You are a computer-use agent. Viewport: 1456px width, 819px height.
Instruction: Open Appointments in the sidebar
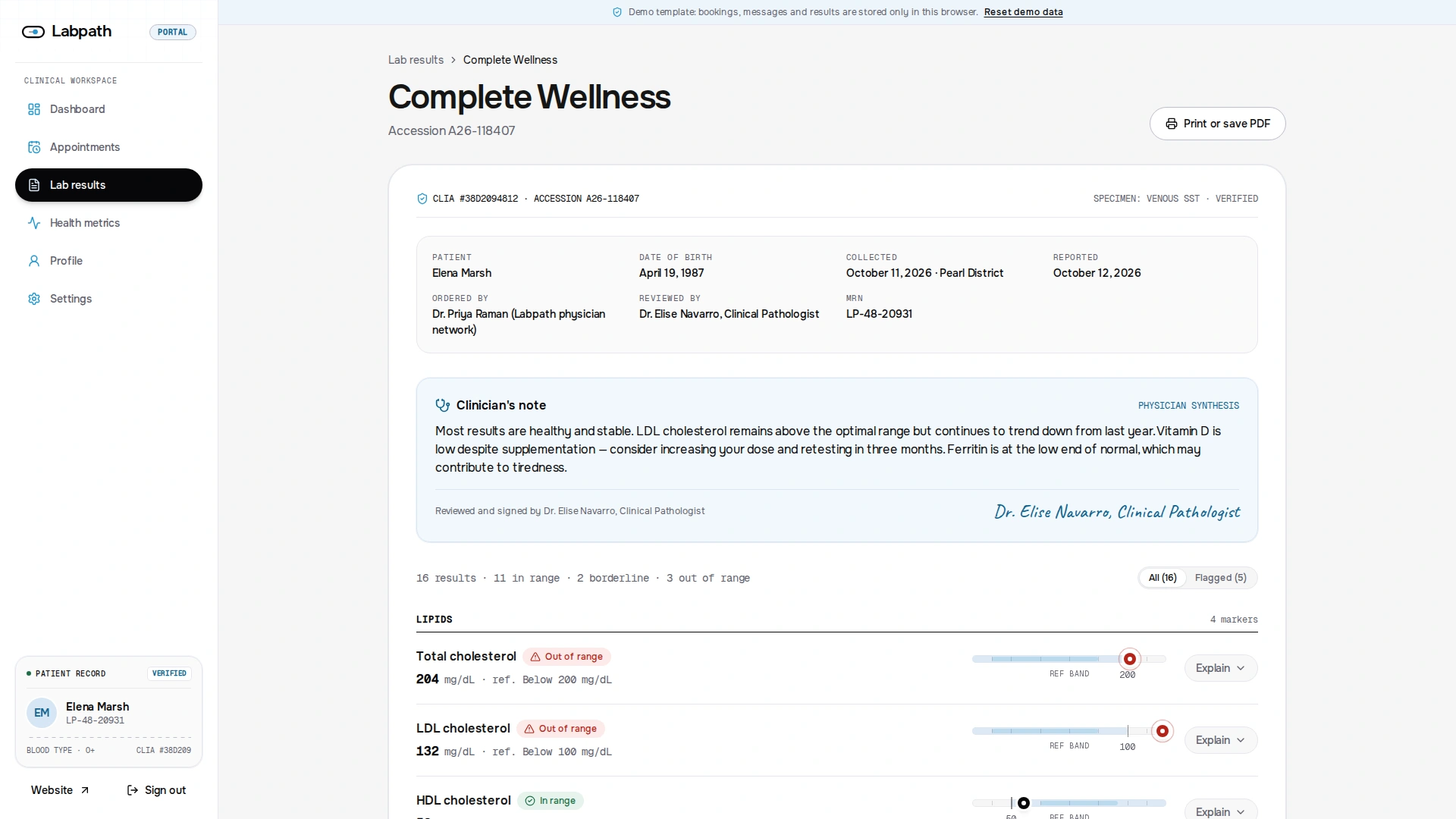pos(108,147)
